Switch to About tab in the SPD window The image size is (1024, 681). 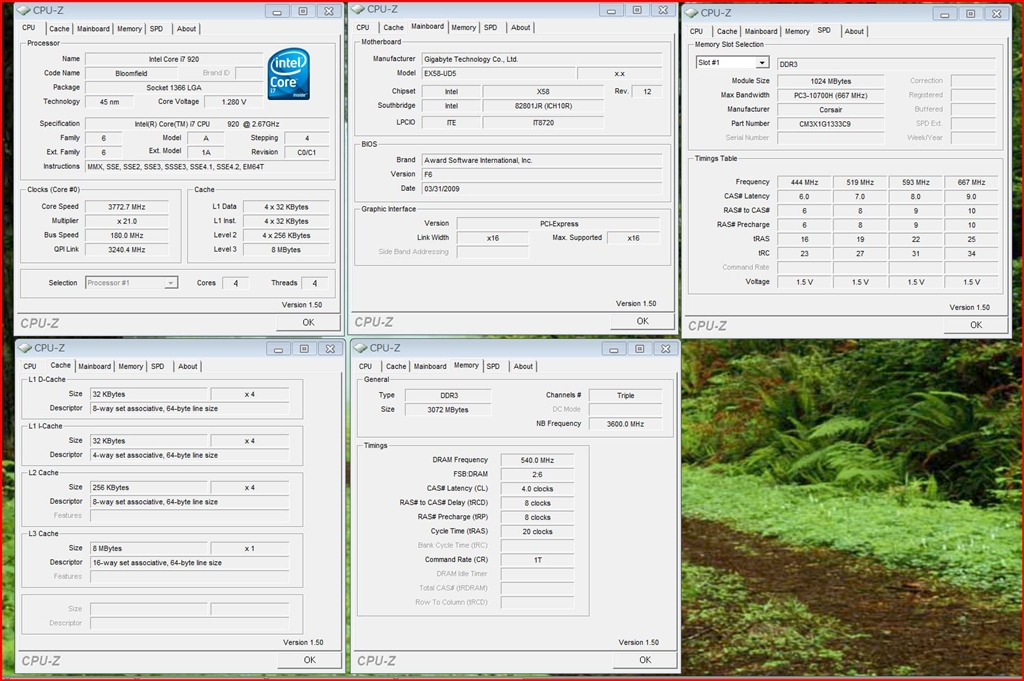[853, 31]
